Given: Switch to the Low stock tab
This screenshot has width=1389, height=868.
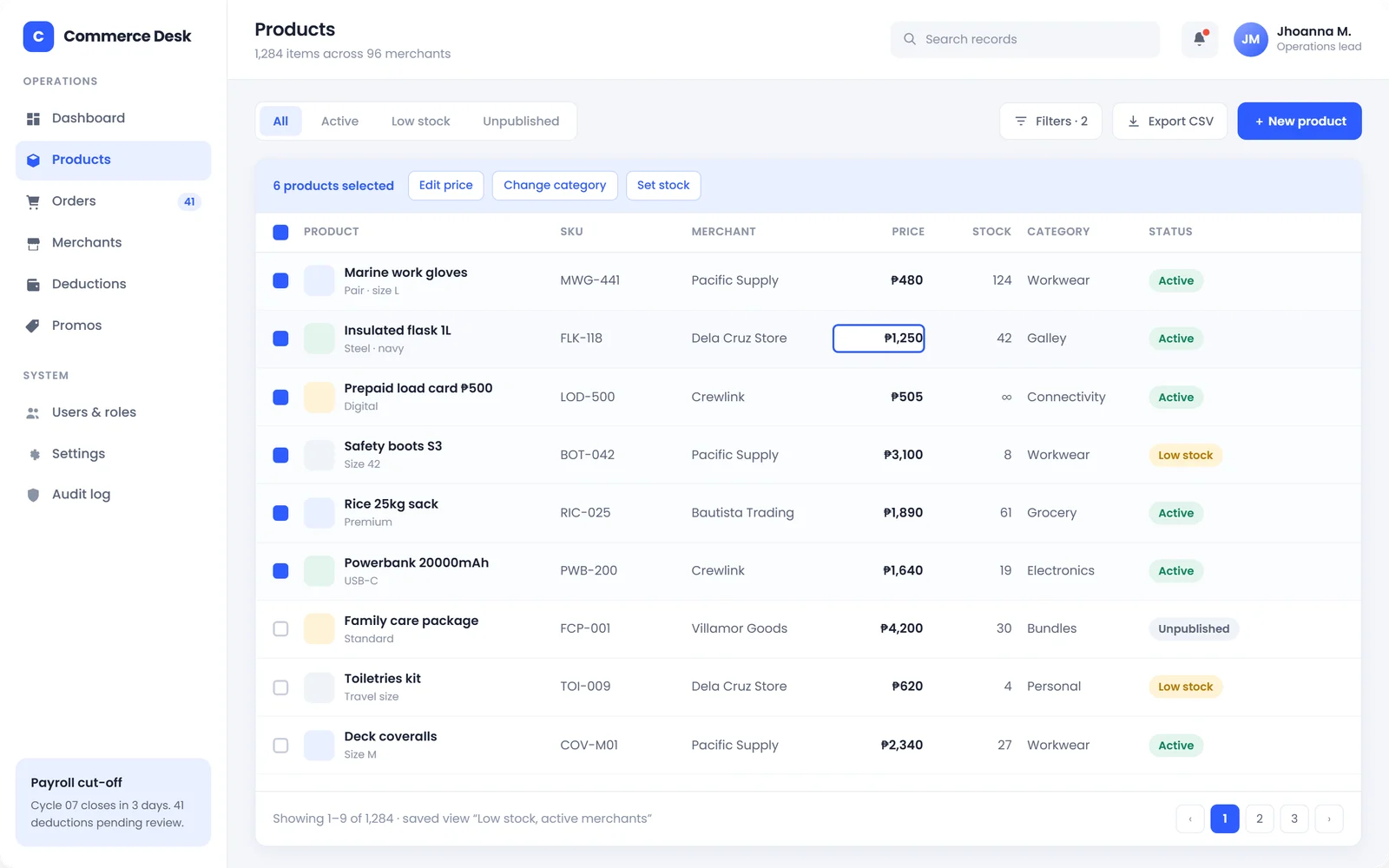Looking at the screenshot, I should [420, 122].
